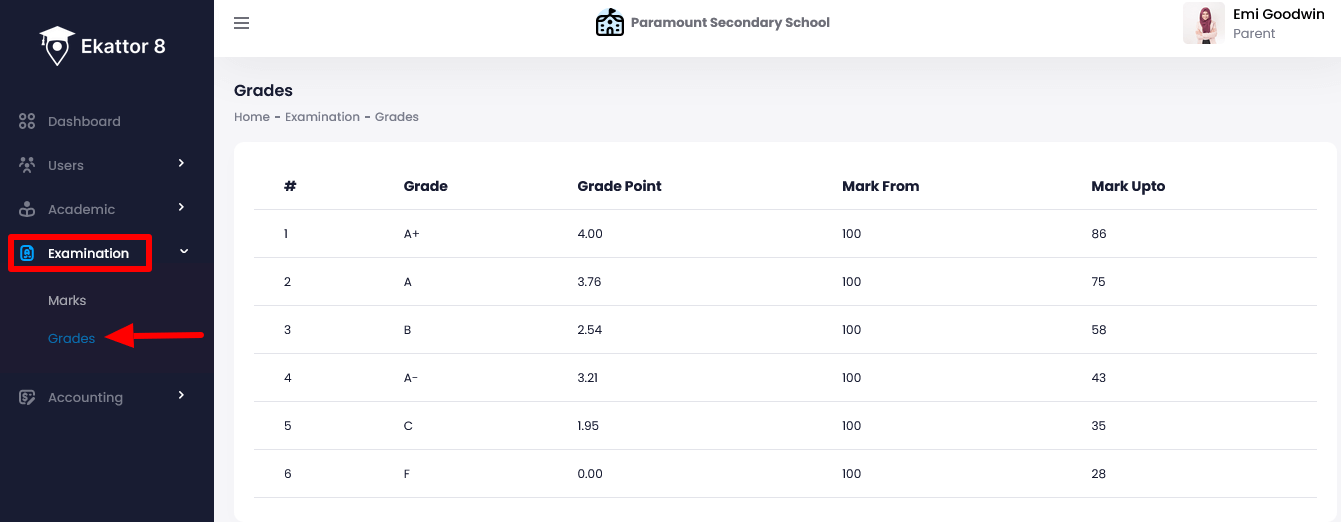This screenshot has width=1341, height=522.
Task: Collapse the Examination submenu chevron
Action: coord(183,251)
